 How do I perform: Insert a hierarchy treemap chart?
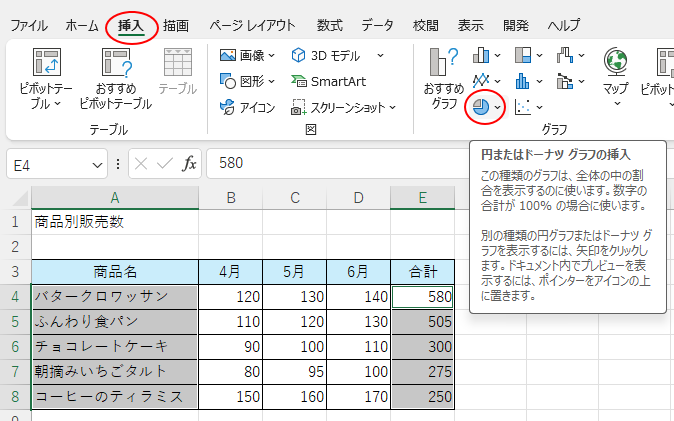(x=523, y=55)
